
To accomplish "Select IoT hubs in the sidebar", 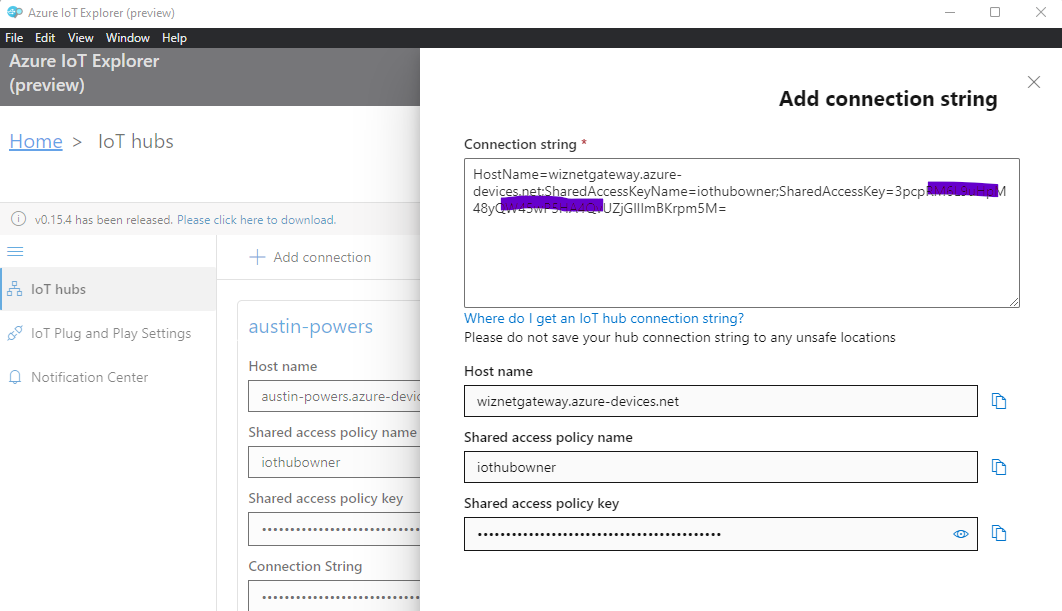I will [108, 289].
